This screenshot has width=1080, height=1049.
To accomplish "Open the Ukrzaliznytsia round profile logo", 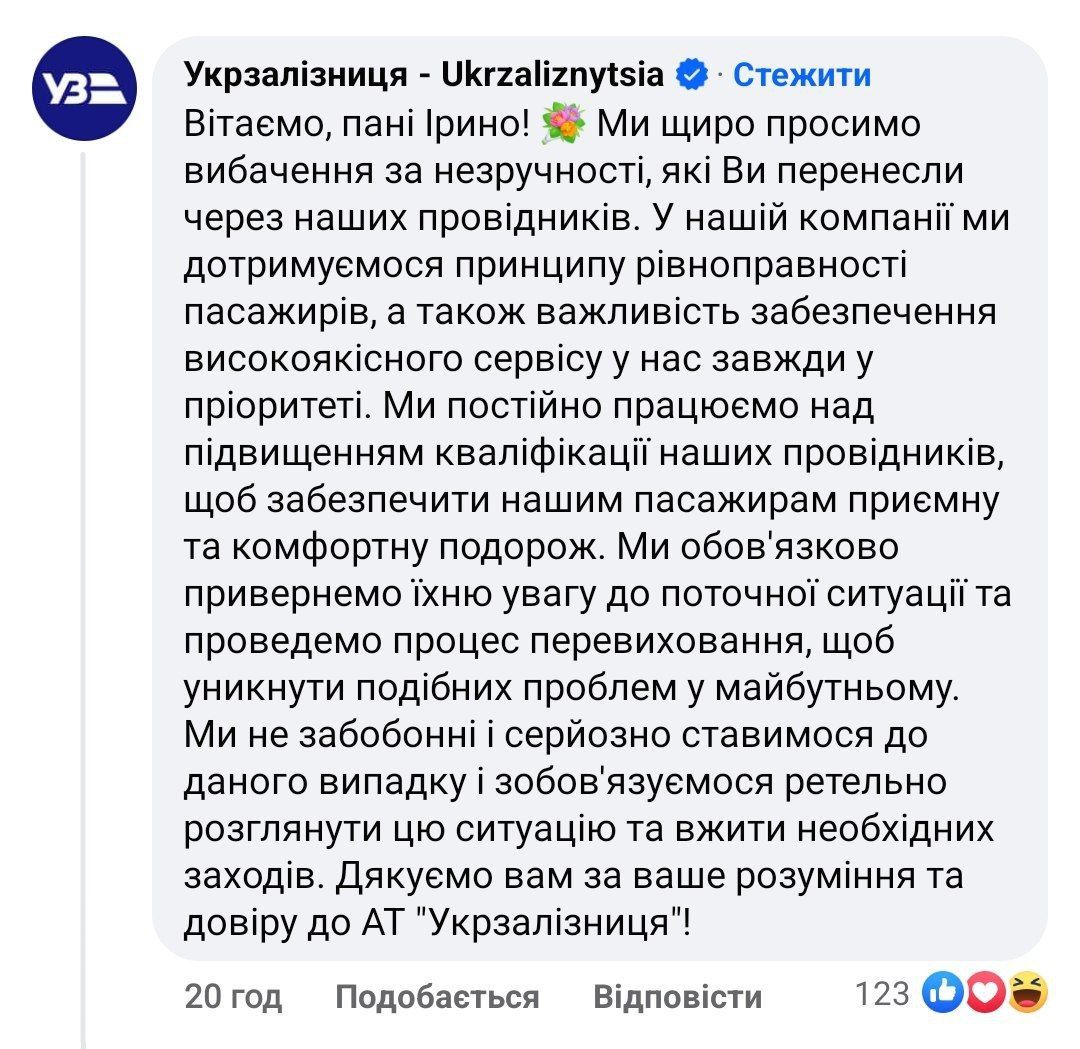I will pyautogui.click(x=83, y=88).
